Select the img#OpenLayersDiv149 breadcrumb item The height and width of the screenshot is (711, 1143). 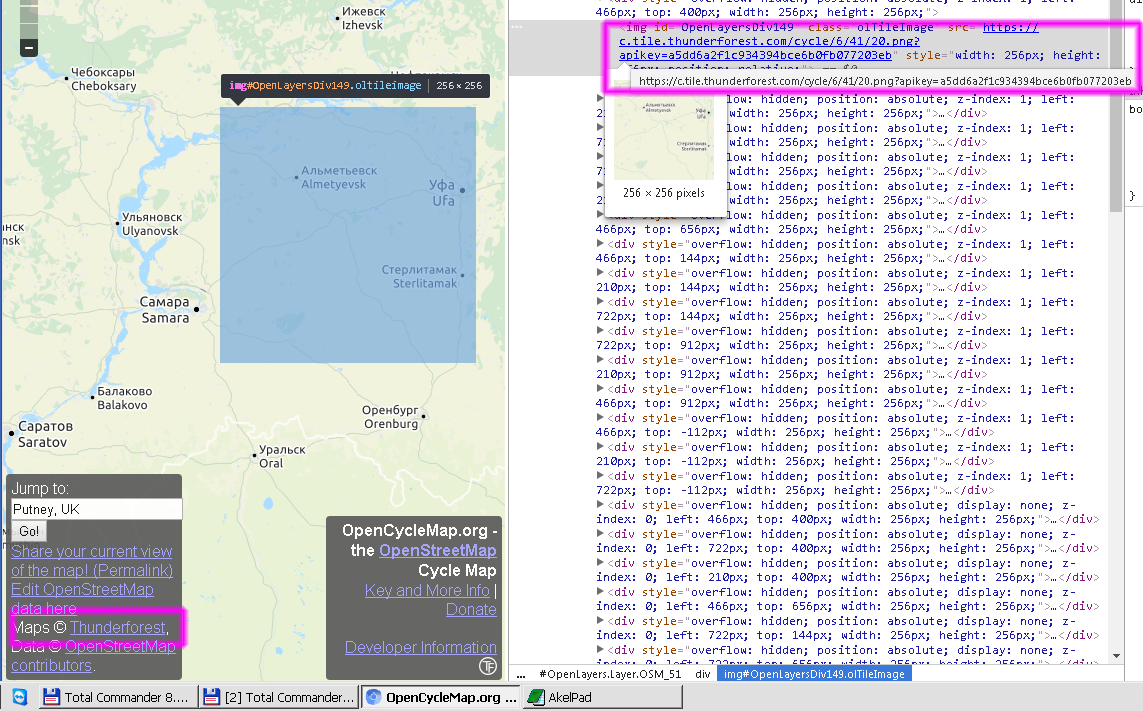click(814, 674)
